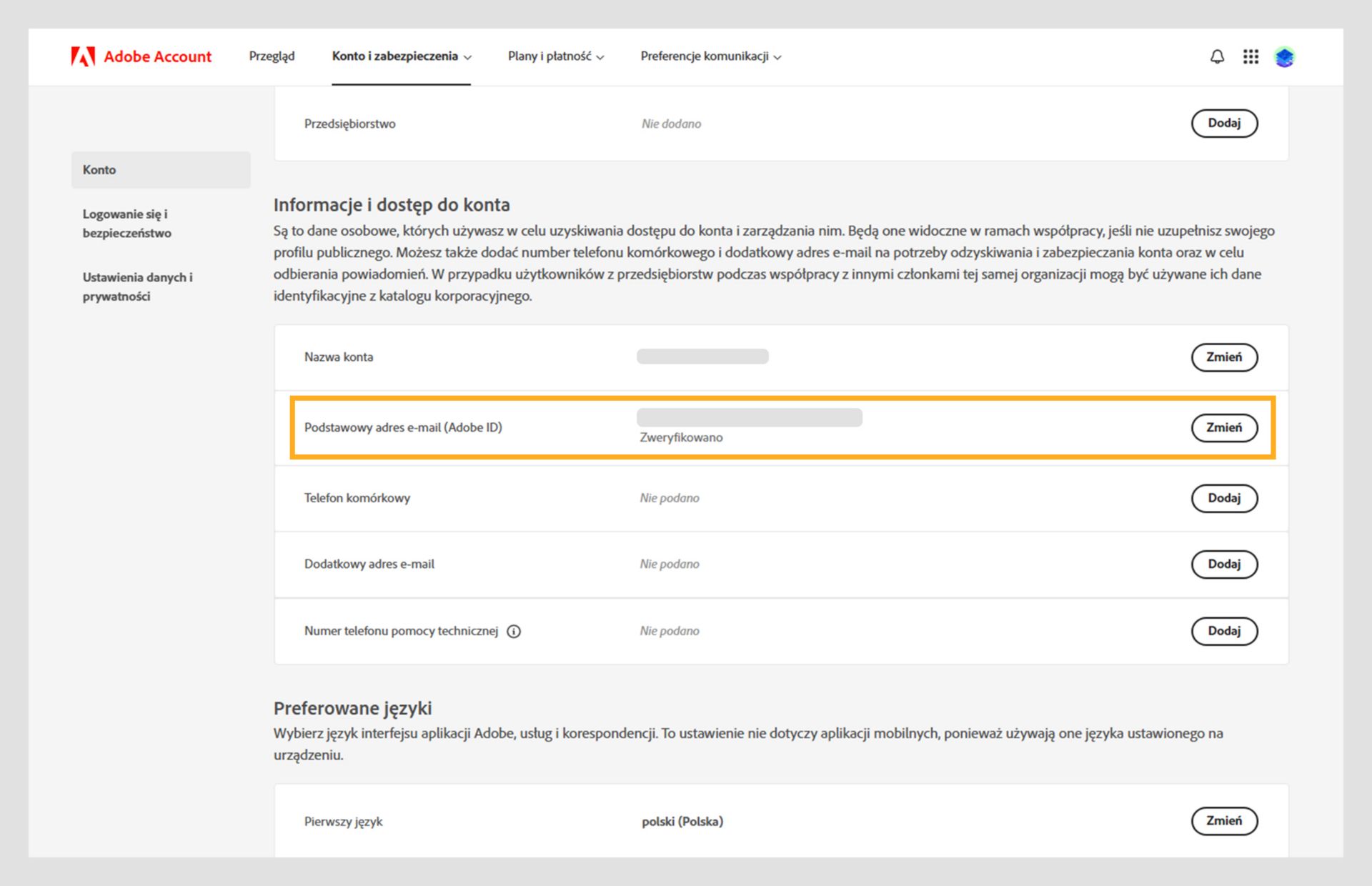This screenshot has height=886, width=1372.
Task: Go to Adobe Account home link
Action: tap(141, 56)
